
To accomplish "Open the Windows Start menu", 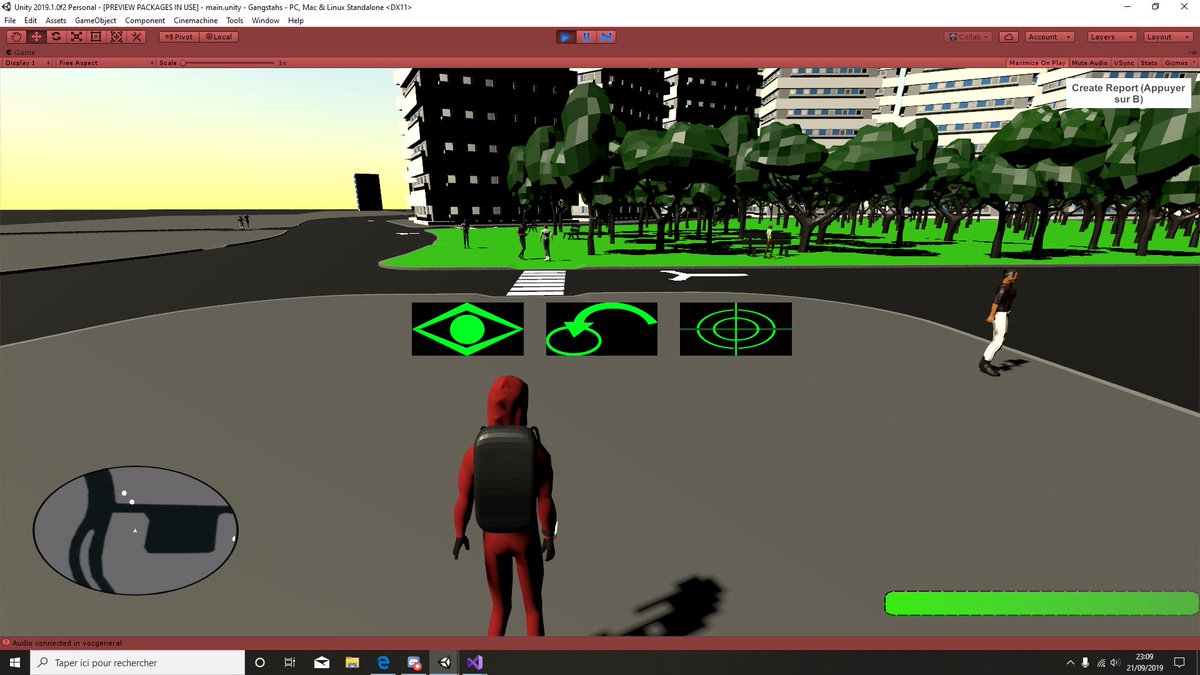I will (x=16, y=662).
